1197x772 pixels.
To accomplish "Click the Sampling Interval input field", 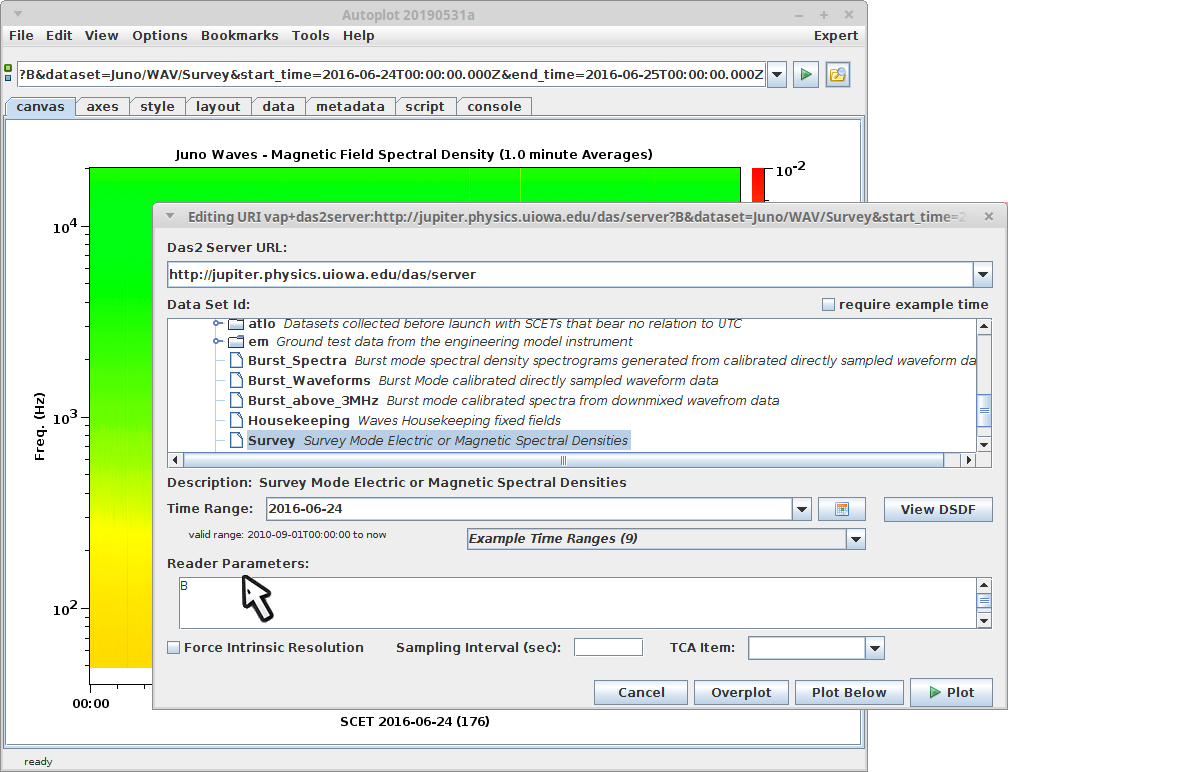I will pos(608,648).
